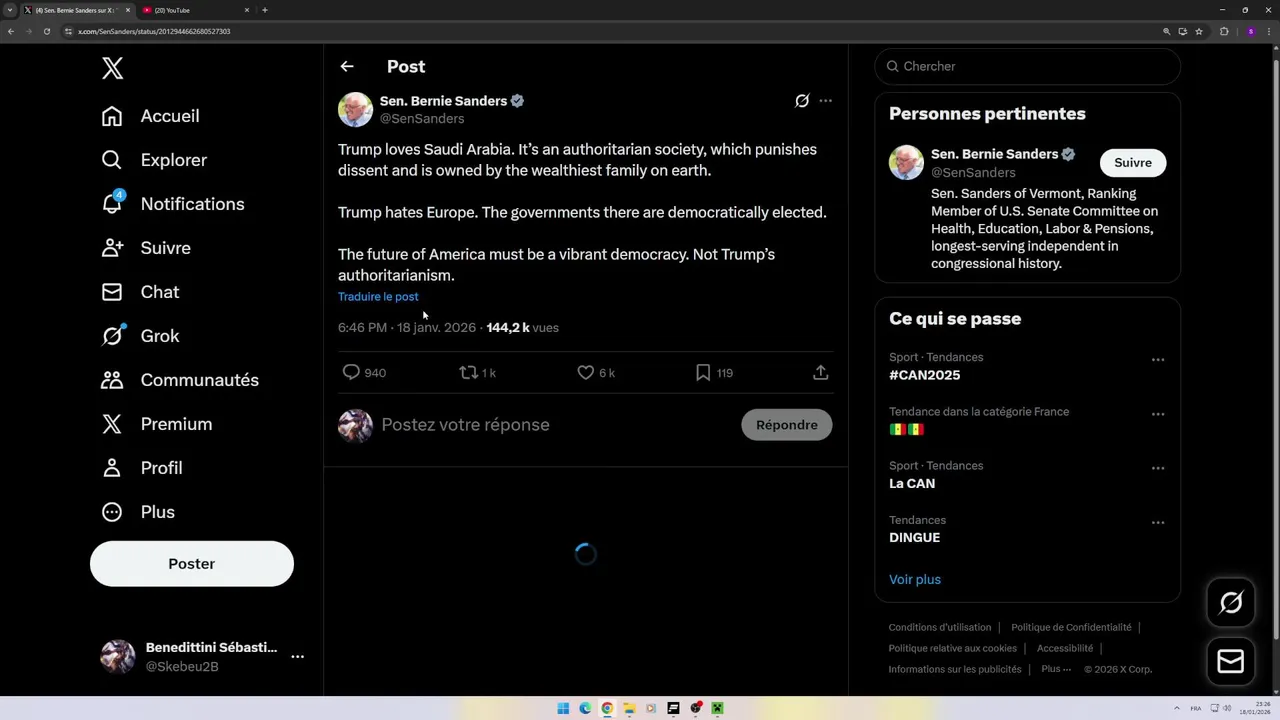Open the X logo home link

coord(112,68)
